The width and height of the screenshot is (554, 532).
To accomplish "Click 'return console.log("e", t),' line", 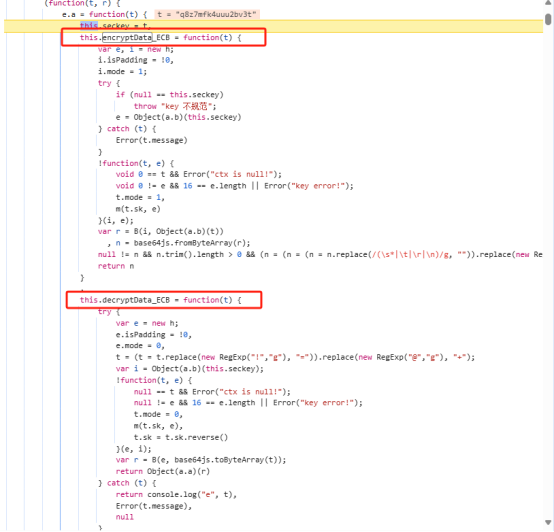I will tap(176, 495).
